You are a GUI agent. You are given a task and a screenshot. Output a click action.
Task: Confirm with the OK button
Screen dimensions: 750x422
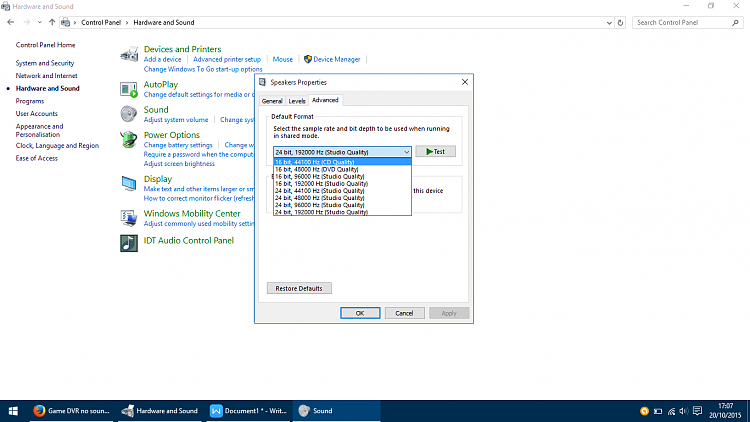pyautogui.click(x=360, y=313)
